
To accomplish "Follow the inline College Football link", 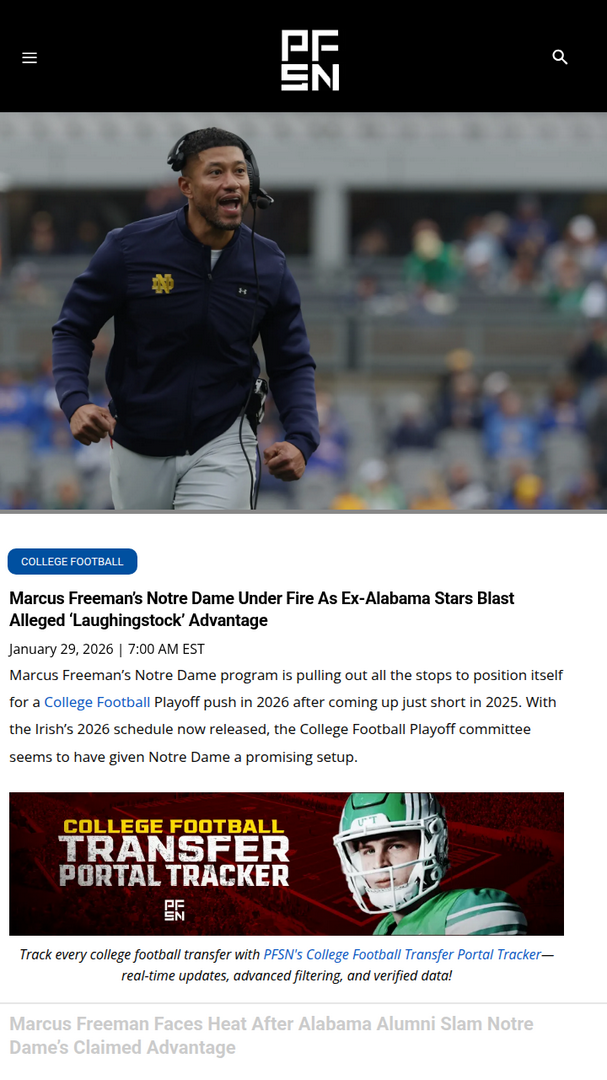I will 97,702.
